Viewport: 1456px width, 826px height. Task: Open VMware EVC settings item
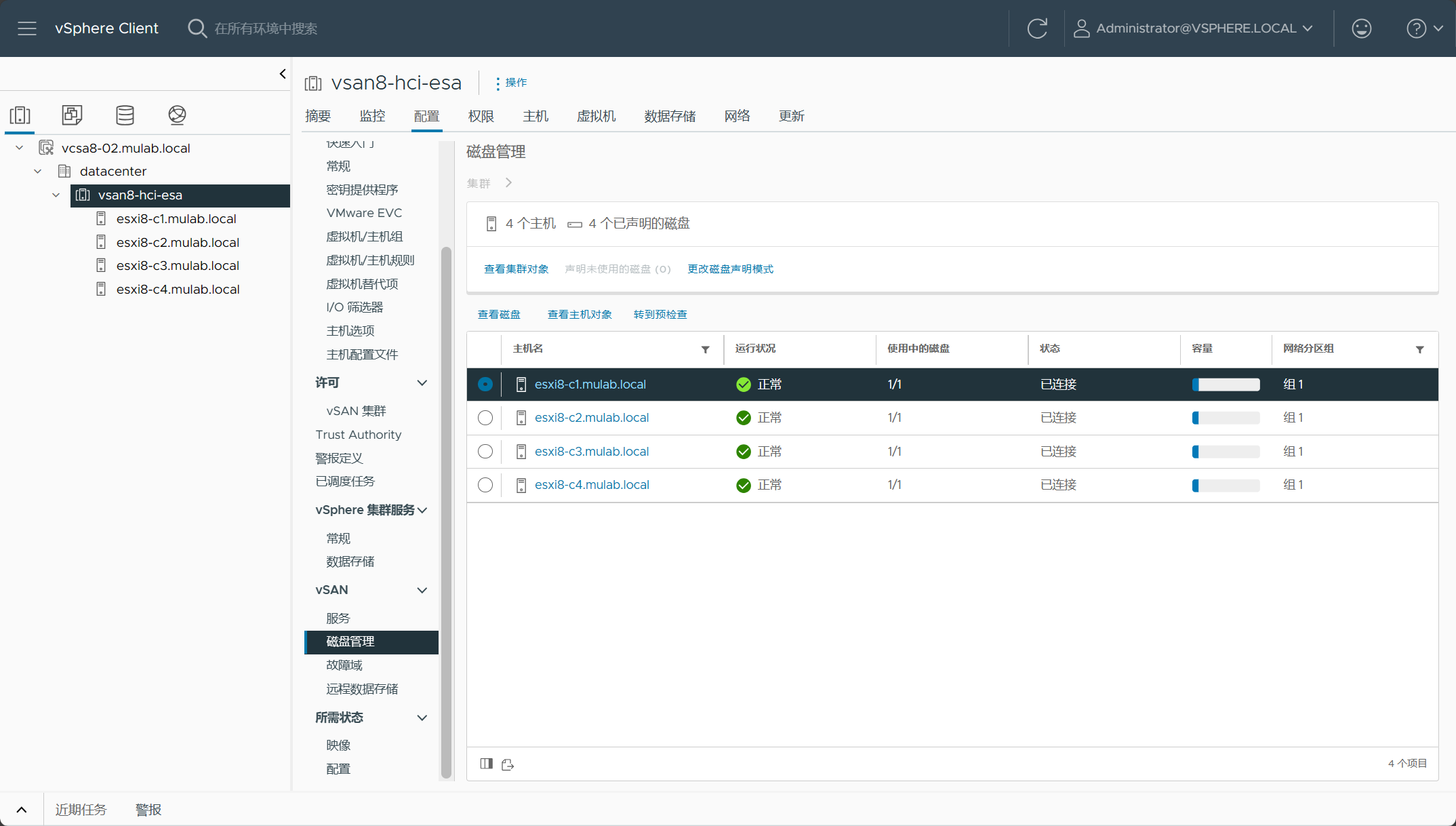364,213
